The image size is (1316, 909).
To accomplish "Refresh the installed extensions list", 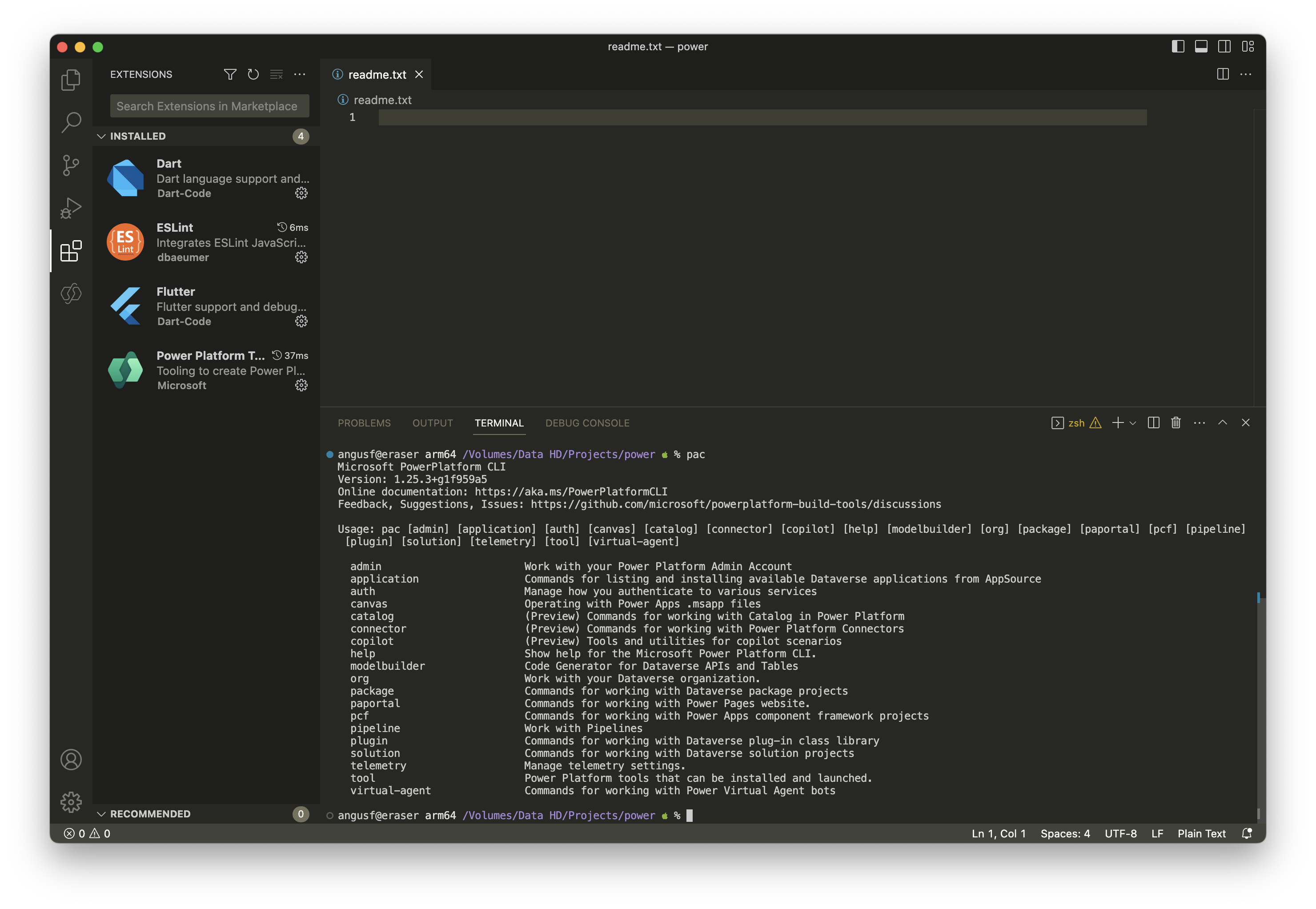I will 253,74.
